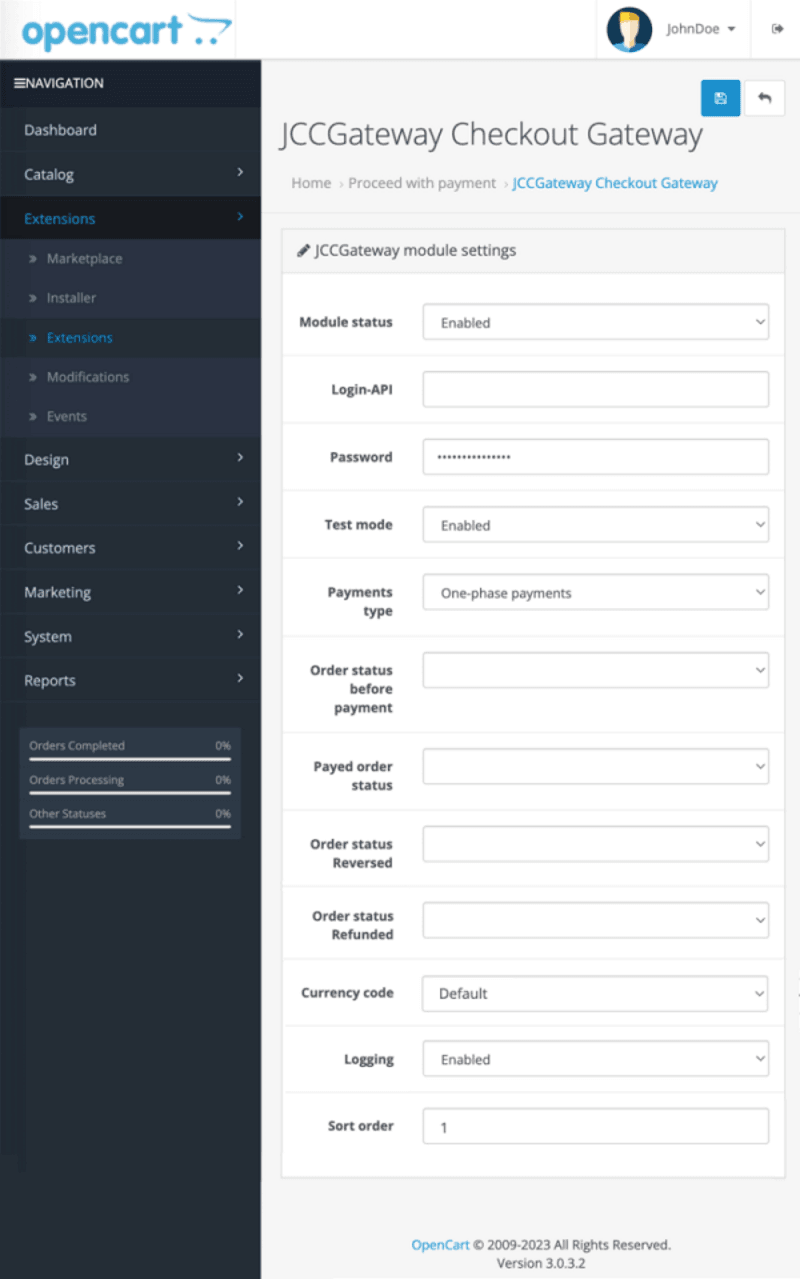Screen dimensions: 800x1279
Task: Expand the Catalog menu in sidebar
Action: pyautogui.click(x=130, y=174)
